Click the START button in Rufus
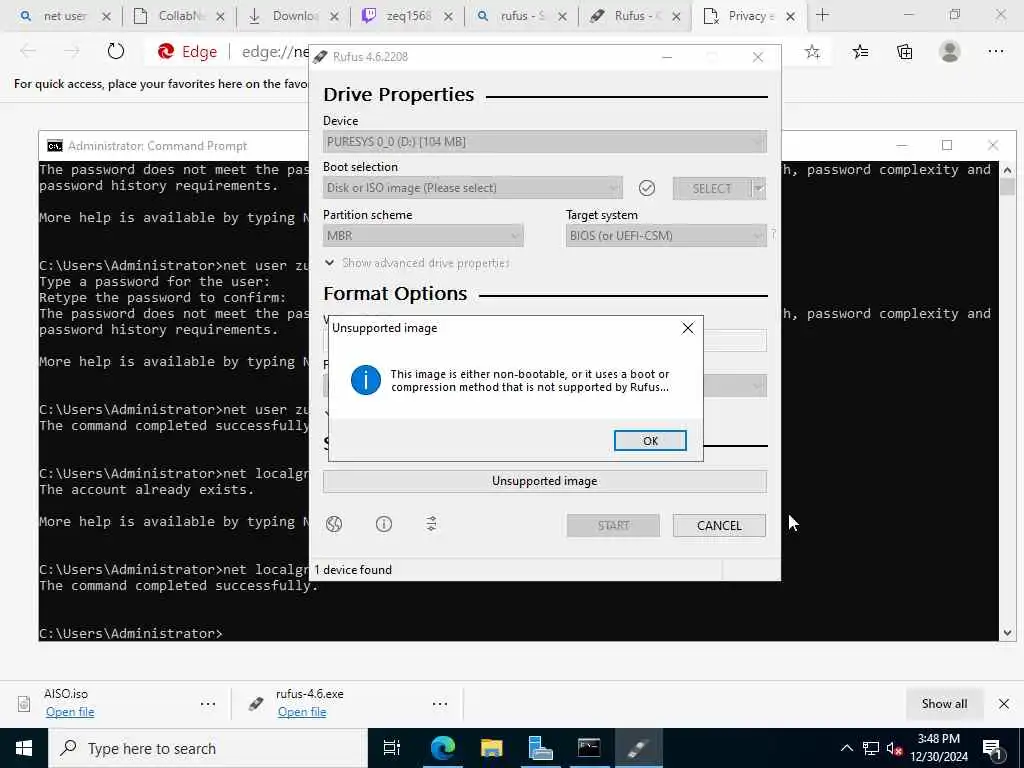 pyautogui.click(x=613, y=526)
